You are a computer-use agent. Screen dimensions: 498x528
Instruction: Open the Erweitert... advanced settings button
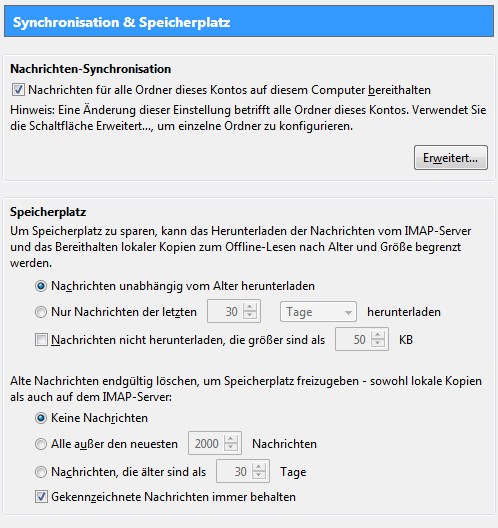pos(451,158)
